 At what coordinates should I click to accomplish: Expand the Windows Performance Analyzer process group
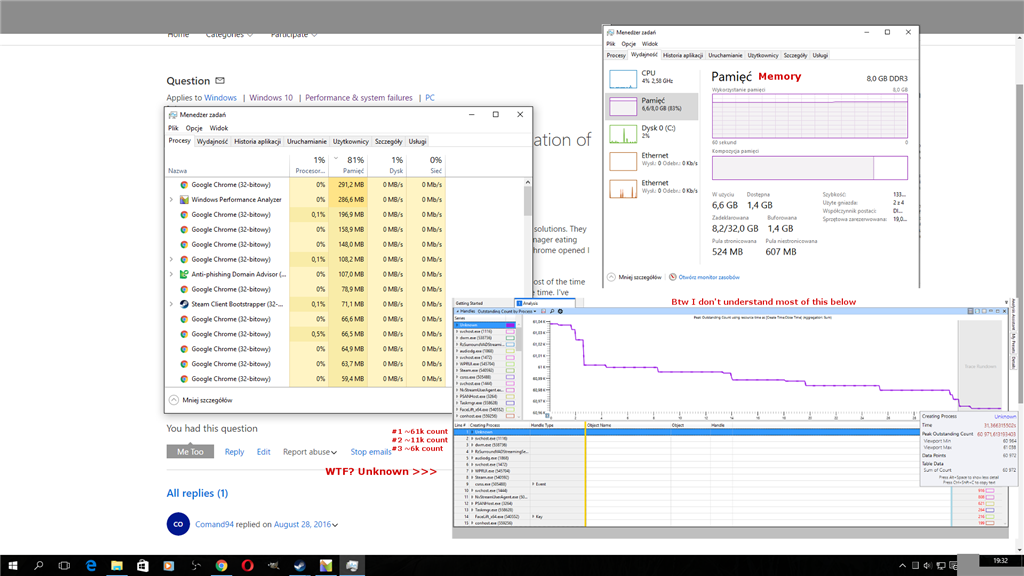click(x=172, y=200)
